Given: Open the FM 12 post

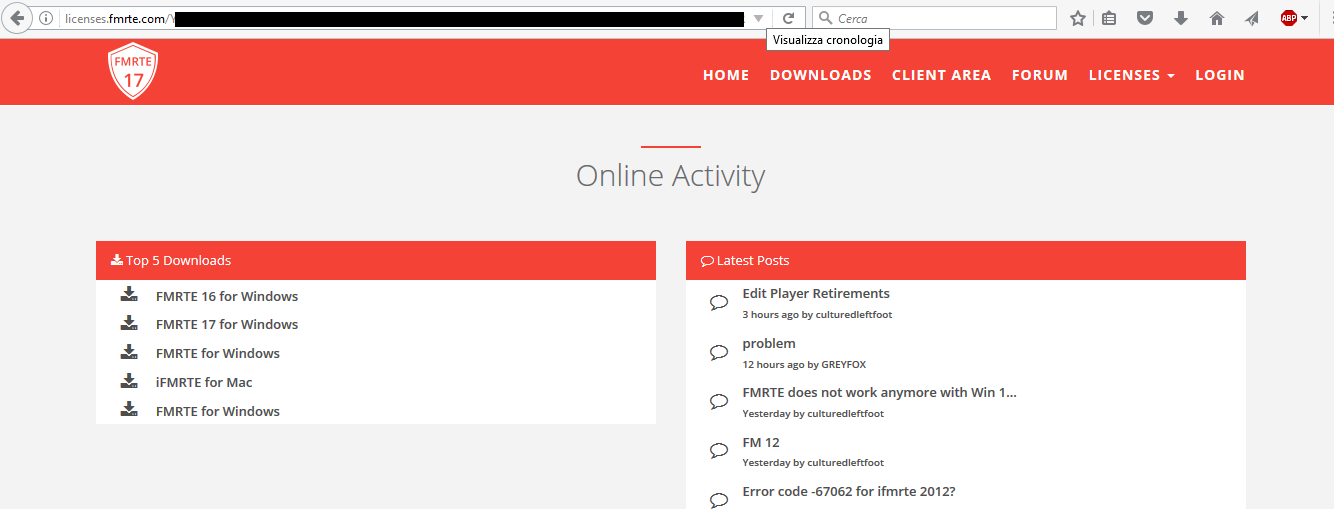Looking at the screenshot, I should pos(761,442).
